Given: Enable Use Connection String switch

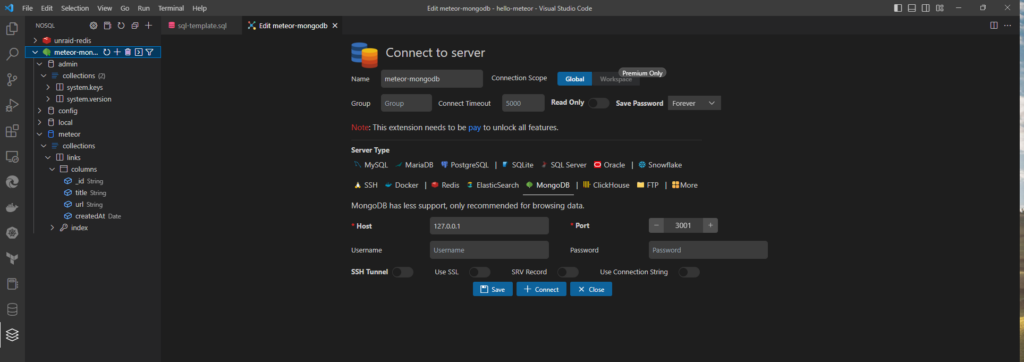Looking at the screenshot, I should (689, 272).
